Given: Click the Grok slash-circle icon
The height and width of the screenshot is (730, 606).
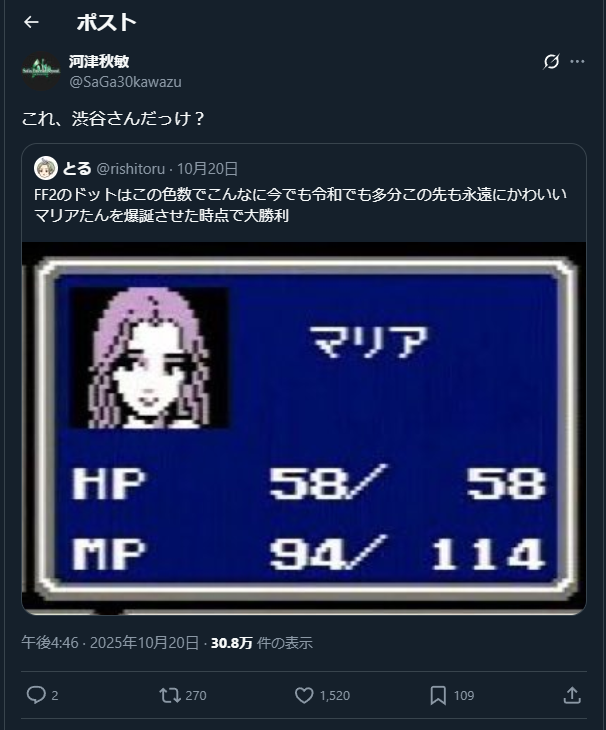Looking at the screenshot, I should [x=551, y=61].
